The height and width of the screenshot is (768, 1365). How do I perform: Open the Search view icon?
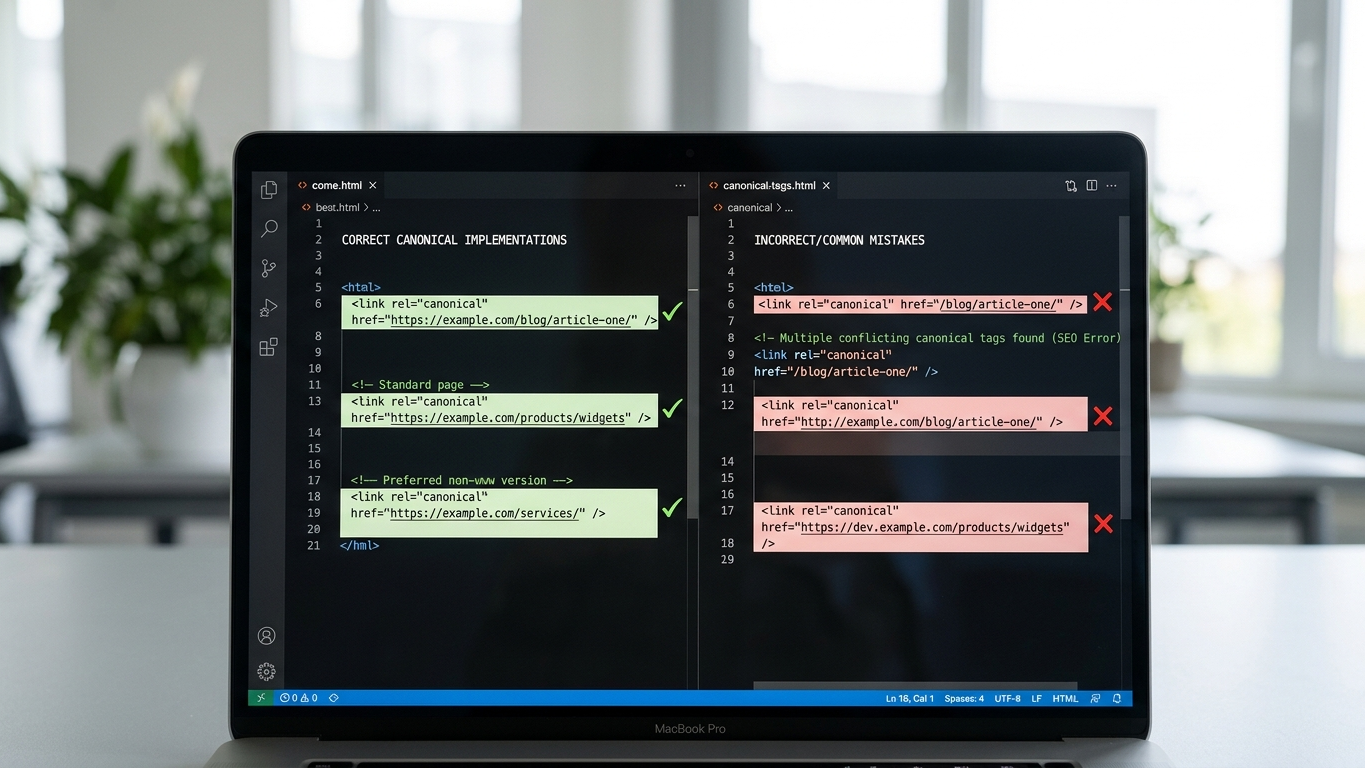point(268,229)
